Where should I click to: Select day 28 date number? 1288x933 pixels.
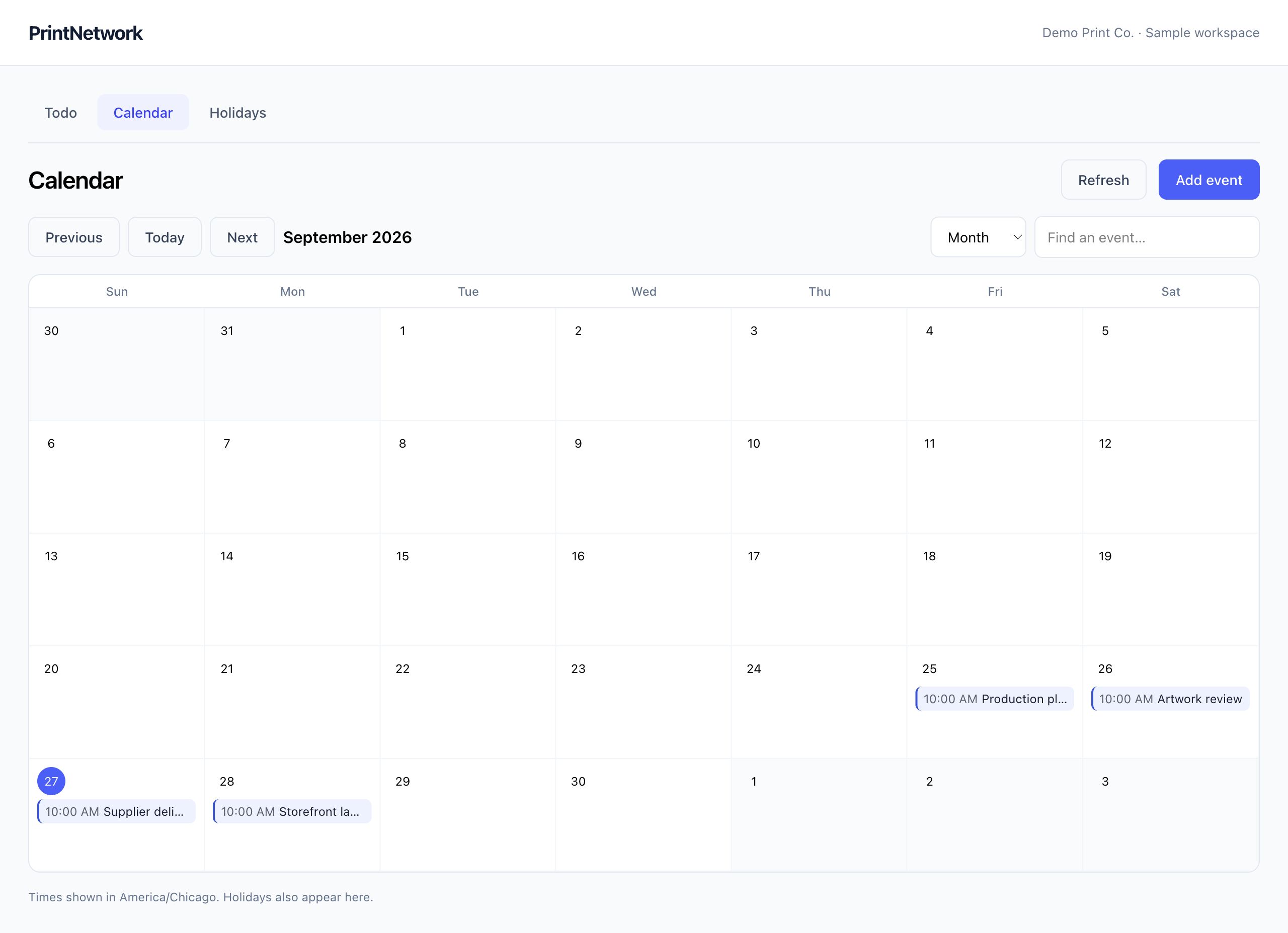point(227,782)
